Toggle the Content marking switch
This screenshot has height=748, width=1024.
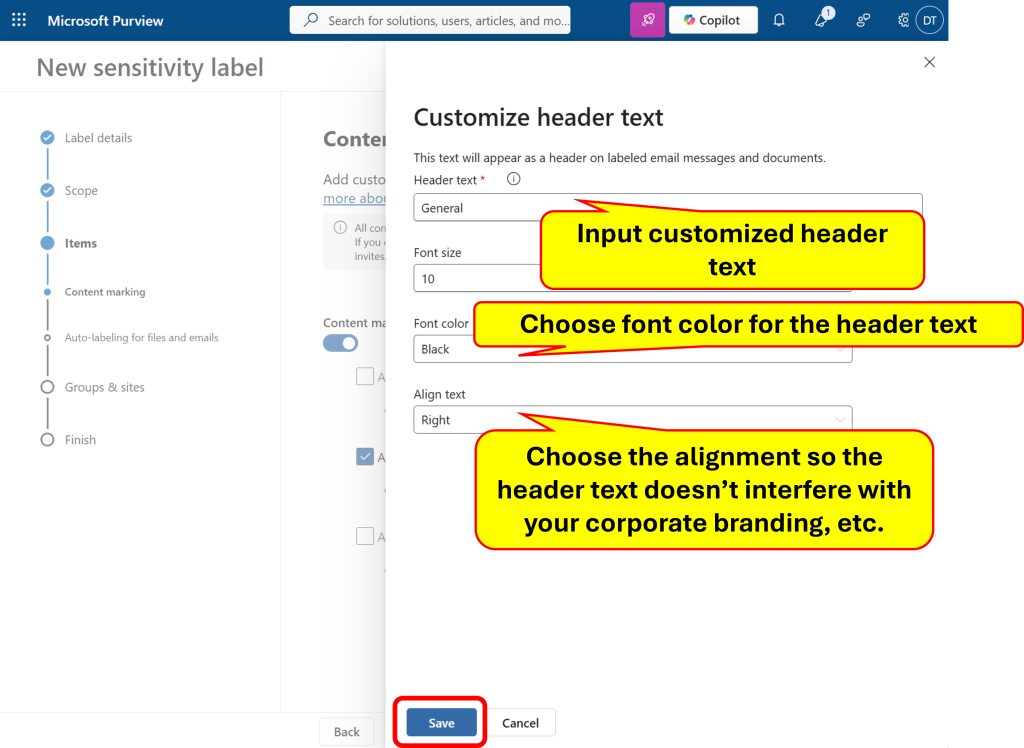click(340, 343)
